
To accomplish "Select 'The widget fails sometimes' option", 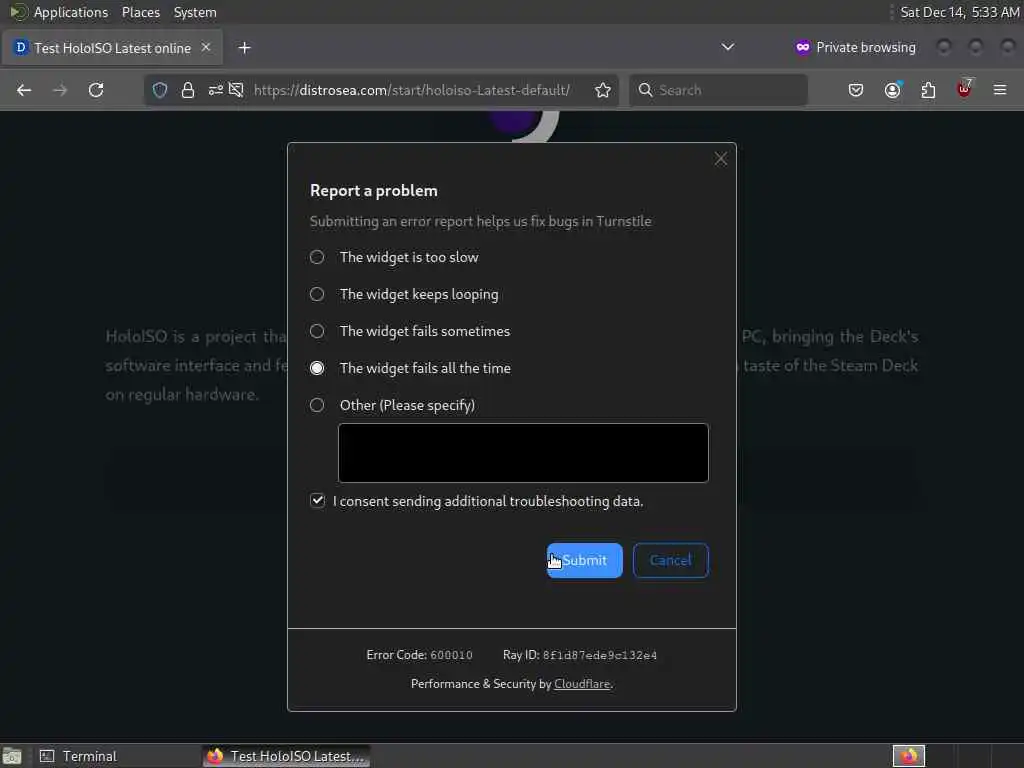I will click(x=317, y=331).
